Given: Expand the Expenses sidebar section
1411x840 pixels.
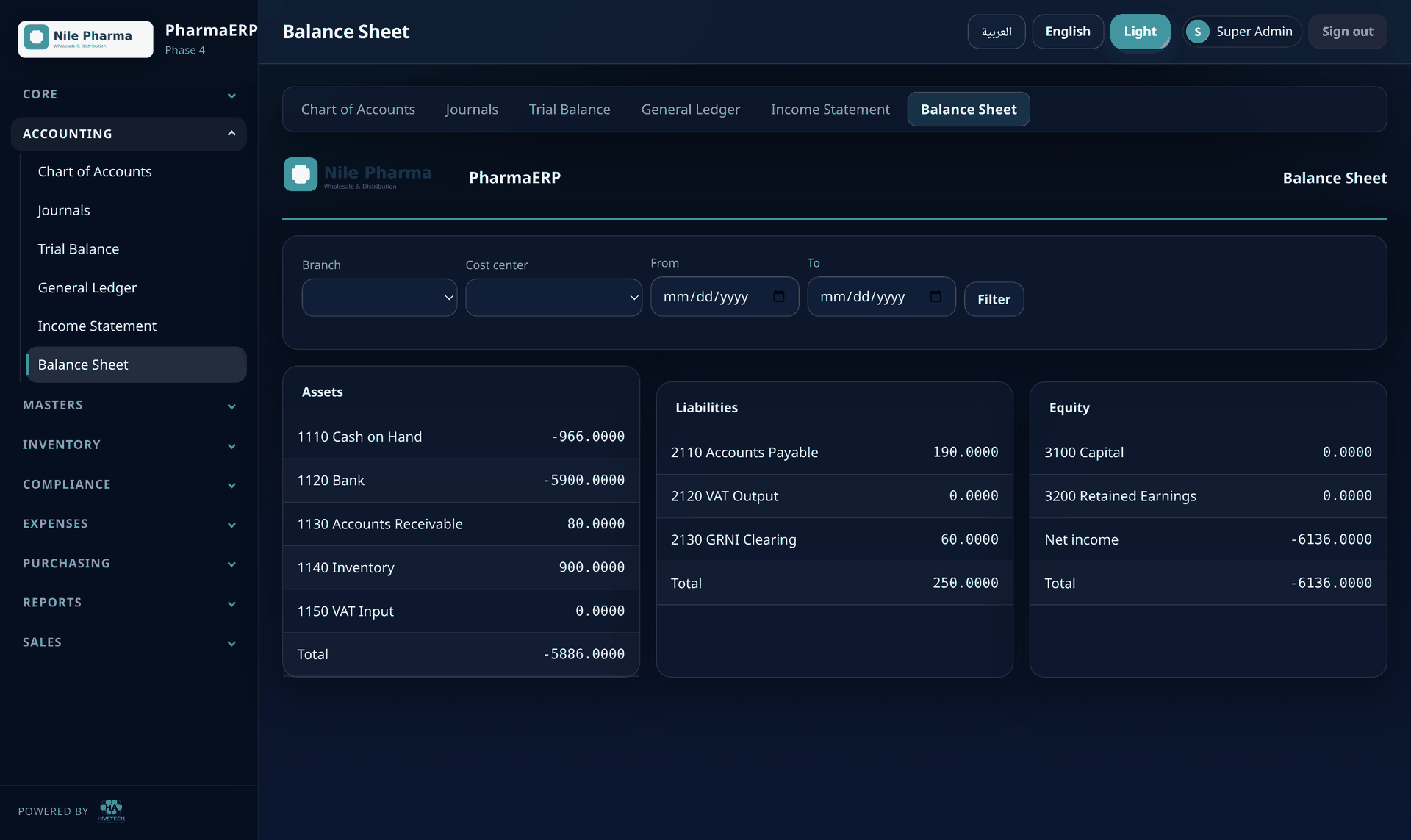Looking at the screenshot, I should click(x=129, y=523).
